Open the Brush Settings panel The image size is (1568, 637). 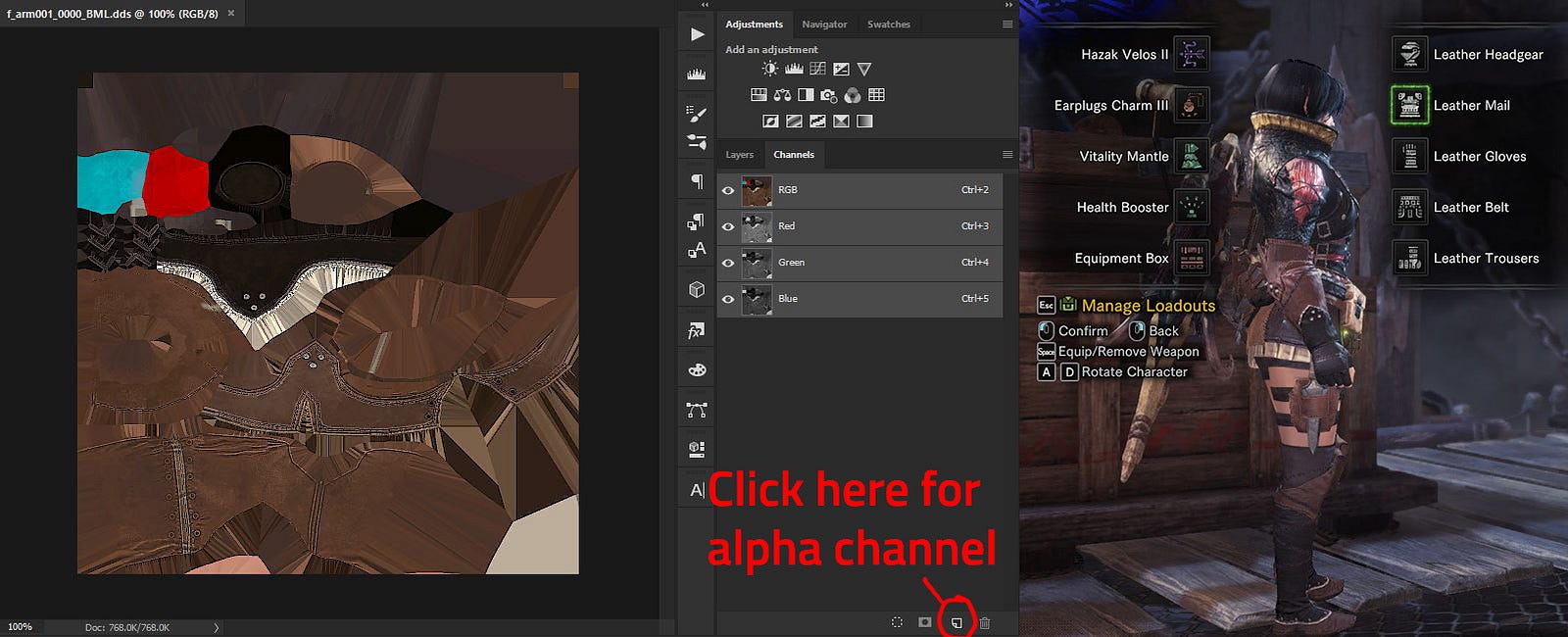pos(697,114)
